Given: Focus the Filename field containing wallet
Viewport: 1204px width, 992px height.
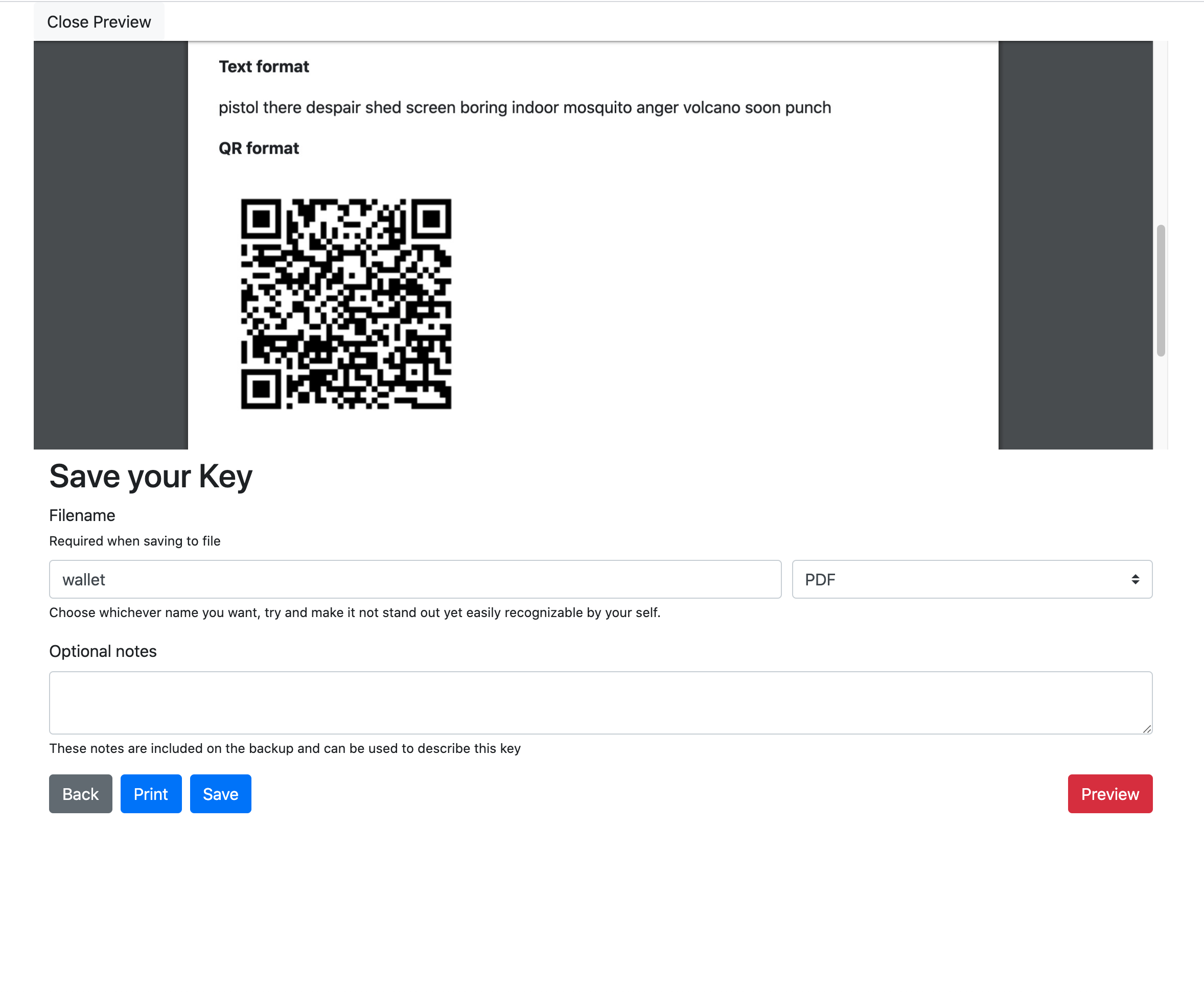Looking at the screenshot, I should point(415,579).
